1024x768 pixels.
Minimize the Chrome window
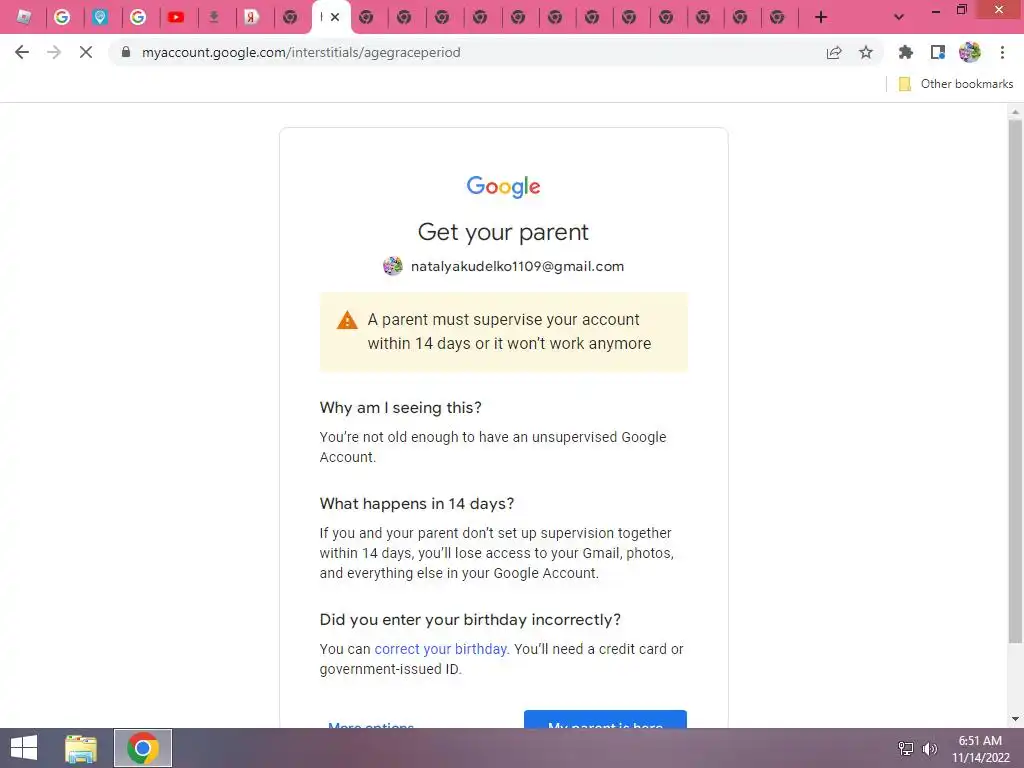click(x=936, y=10)
